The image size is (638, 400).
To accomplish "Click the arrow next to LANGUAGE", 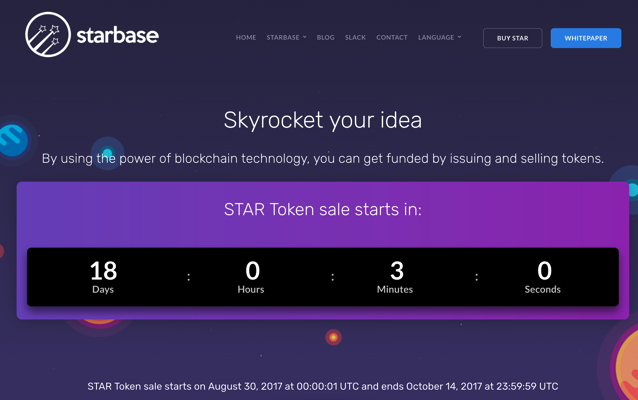I will 459,37.
